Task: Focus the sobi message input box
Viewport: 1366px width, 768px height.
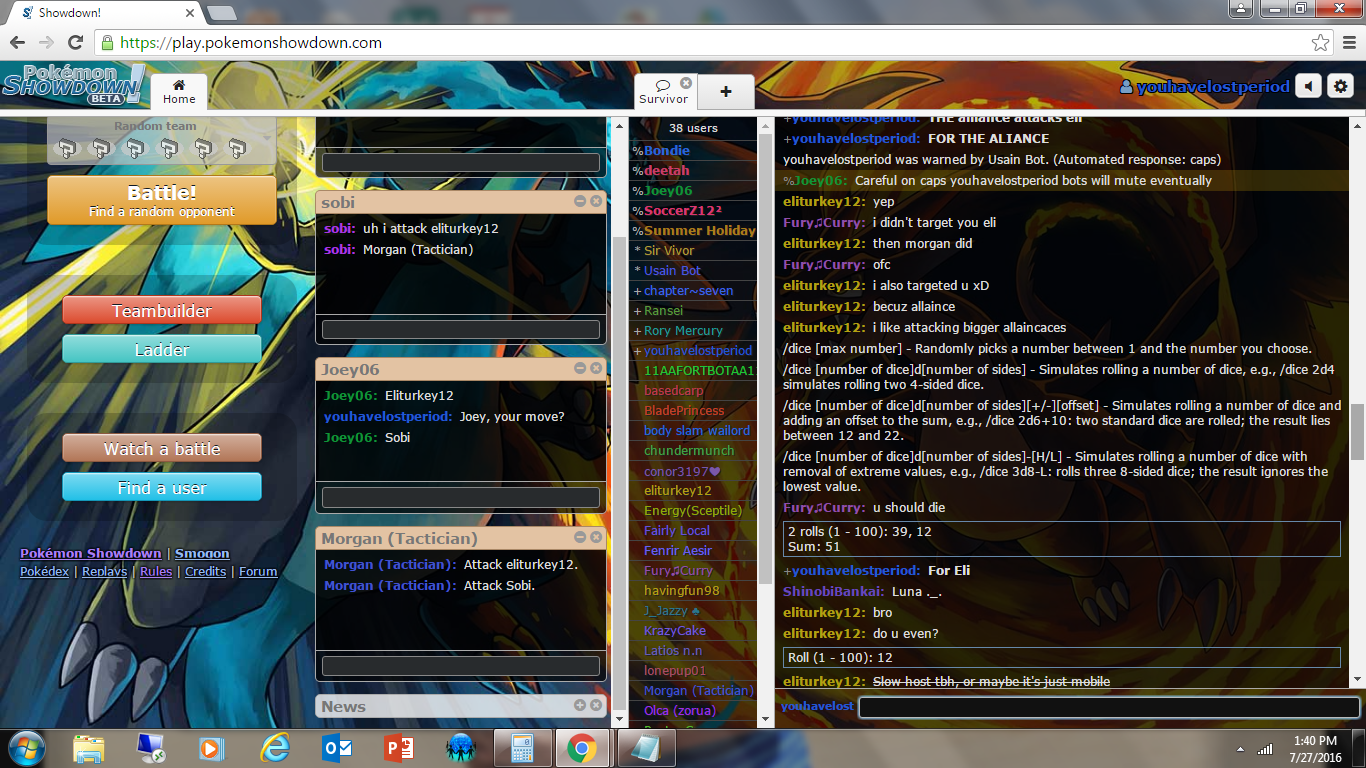Action: point(461,330)
